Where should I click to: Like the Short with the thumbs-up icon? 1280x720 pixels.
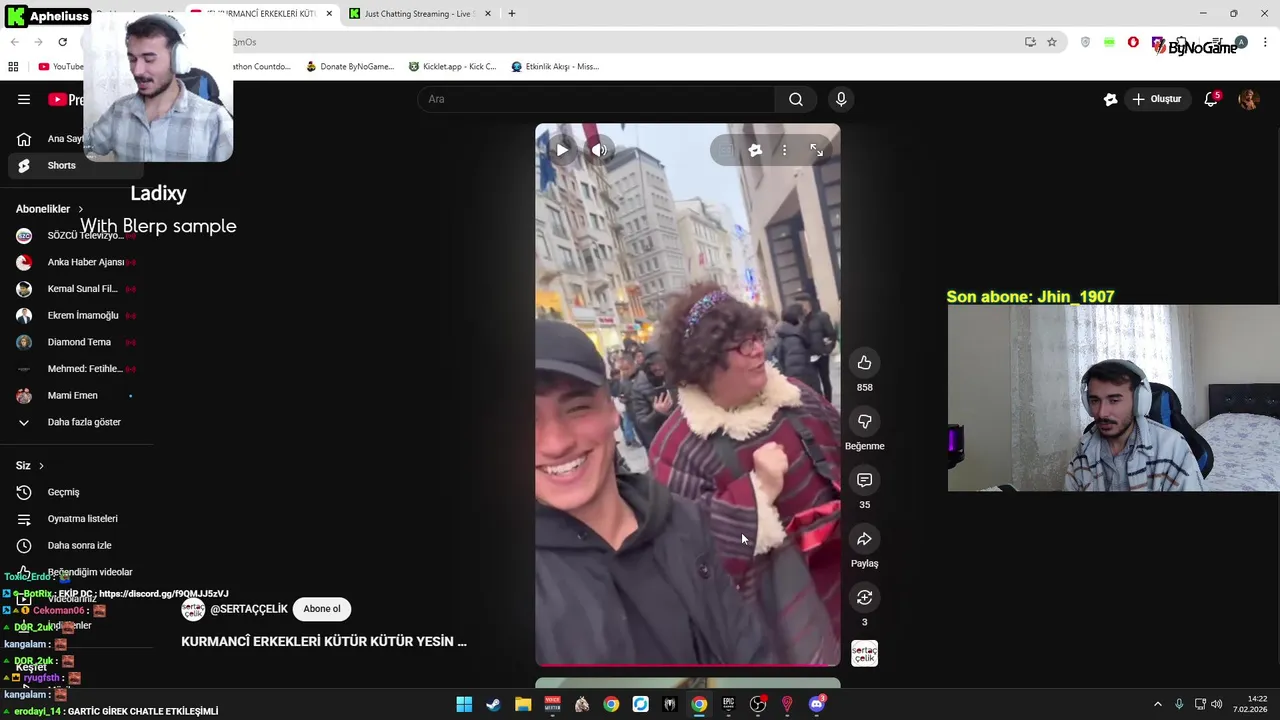pyautogui.click(x=864, y=363)
